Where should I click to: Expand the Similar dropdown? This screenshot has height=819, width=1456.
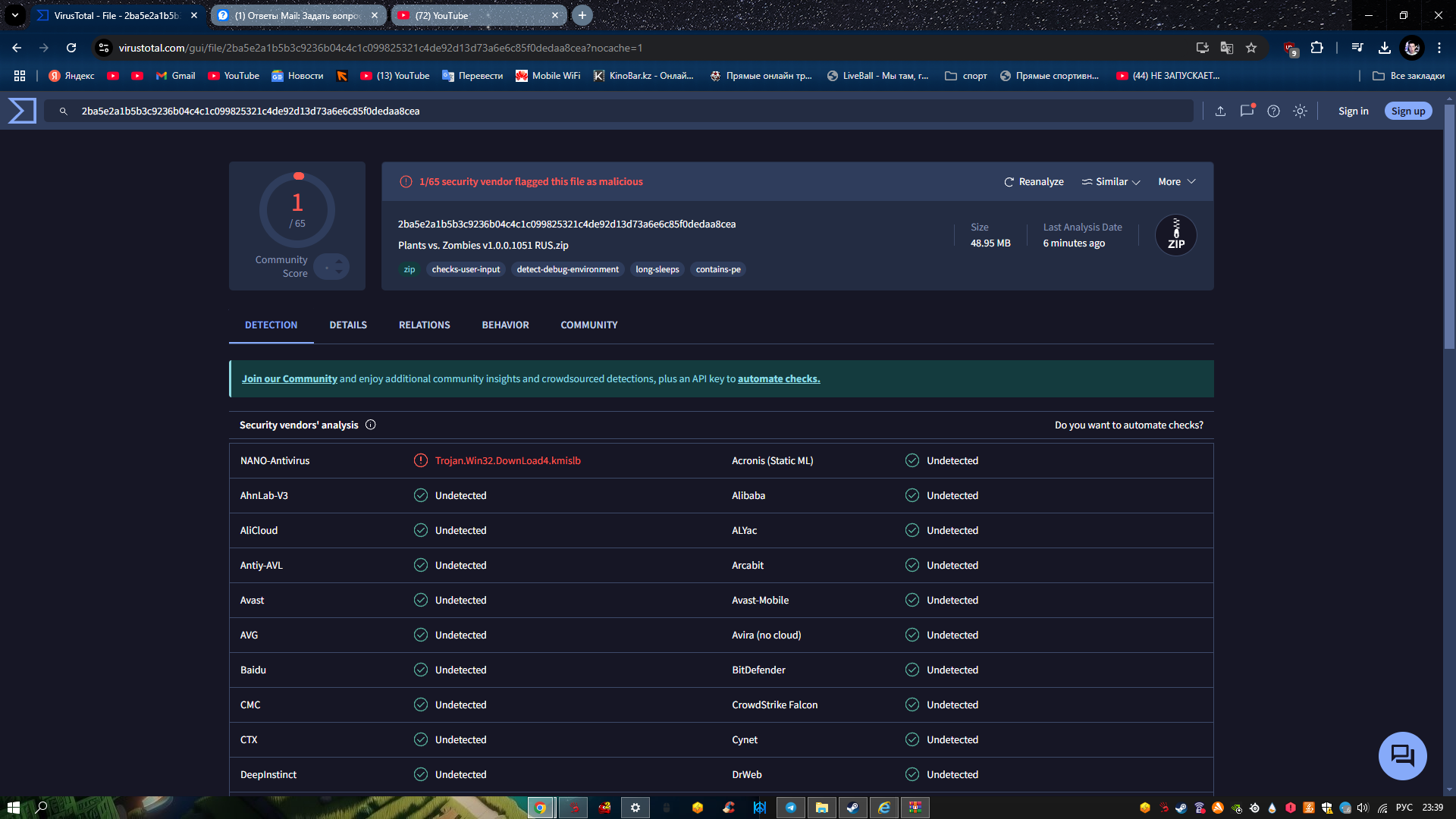pos(1111,181)
